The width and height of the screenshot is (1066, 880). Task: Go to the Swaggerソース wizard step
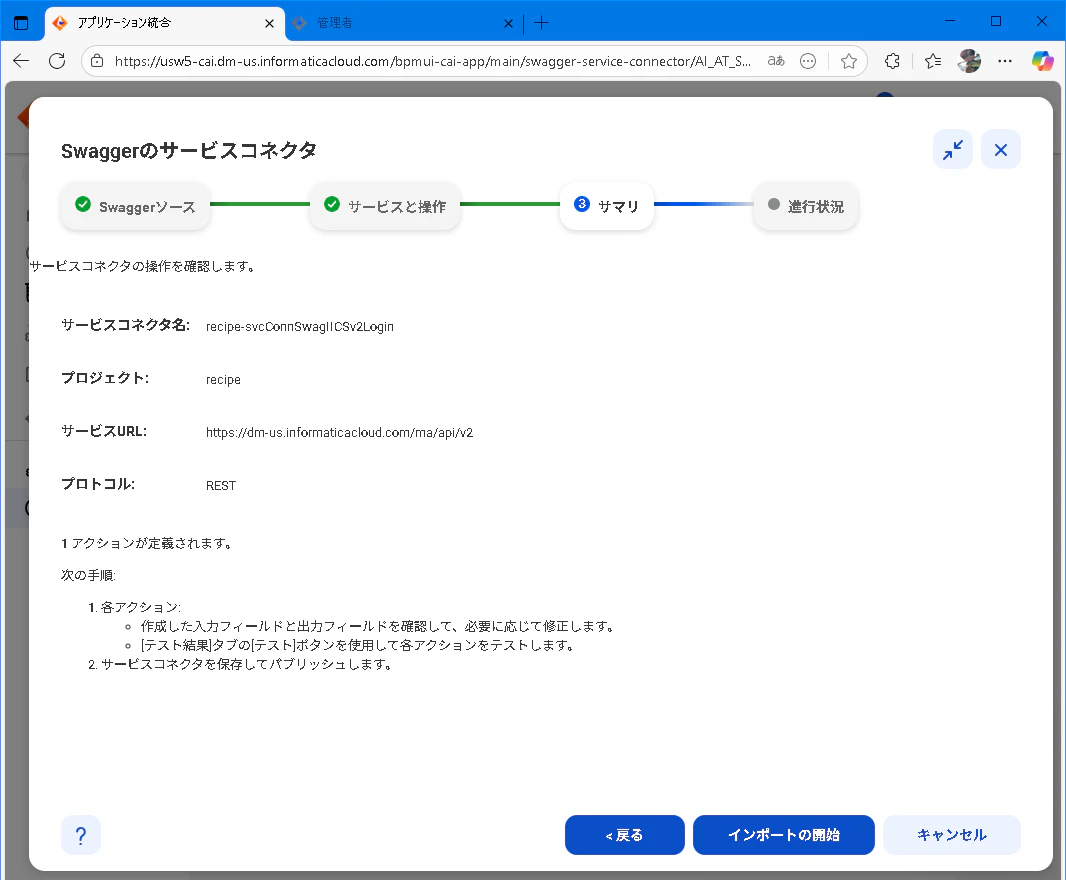click(x=135, y=206)
